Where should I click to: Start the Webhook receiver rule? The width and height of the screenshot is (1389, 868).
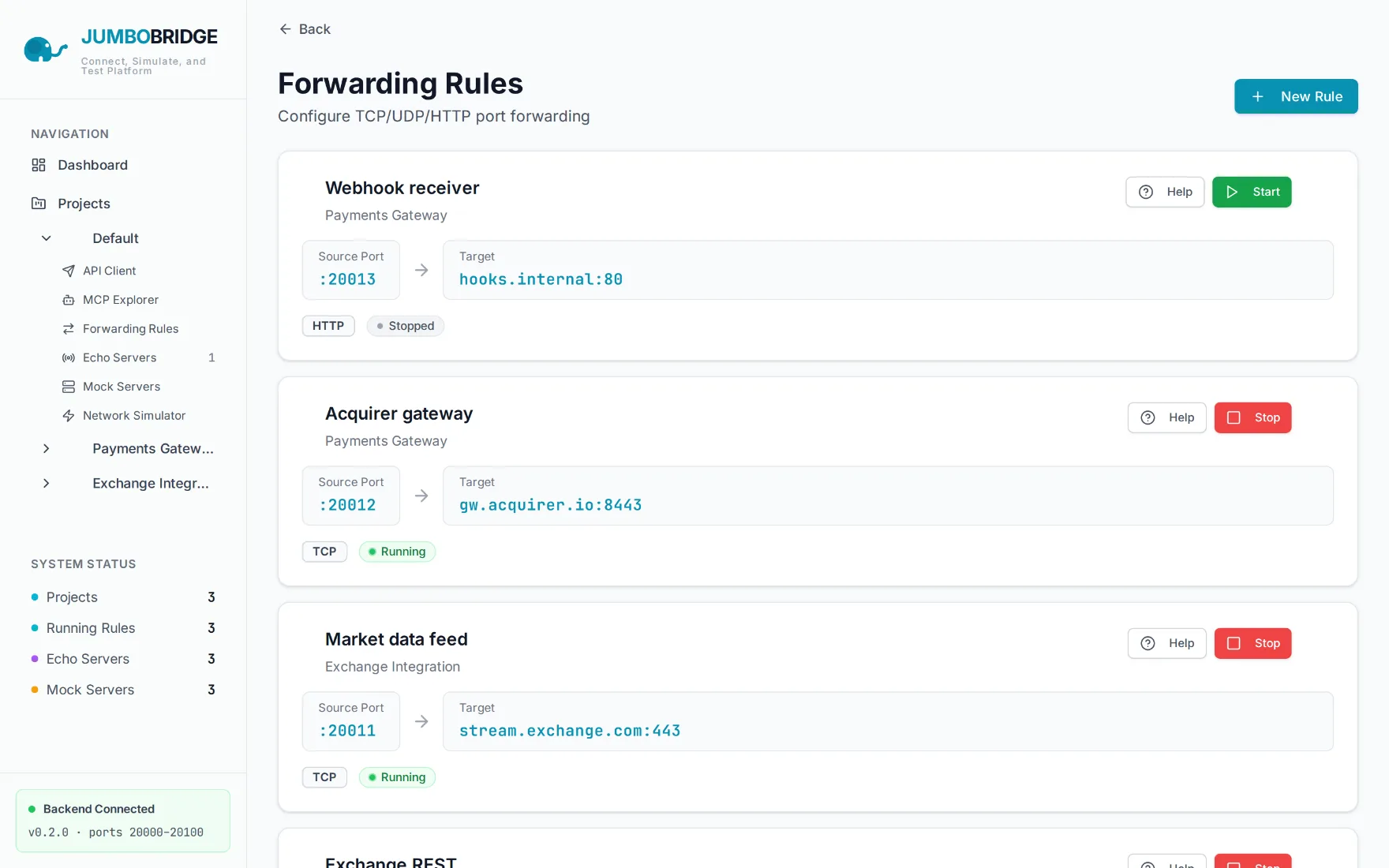point(1252,192)
